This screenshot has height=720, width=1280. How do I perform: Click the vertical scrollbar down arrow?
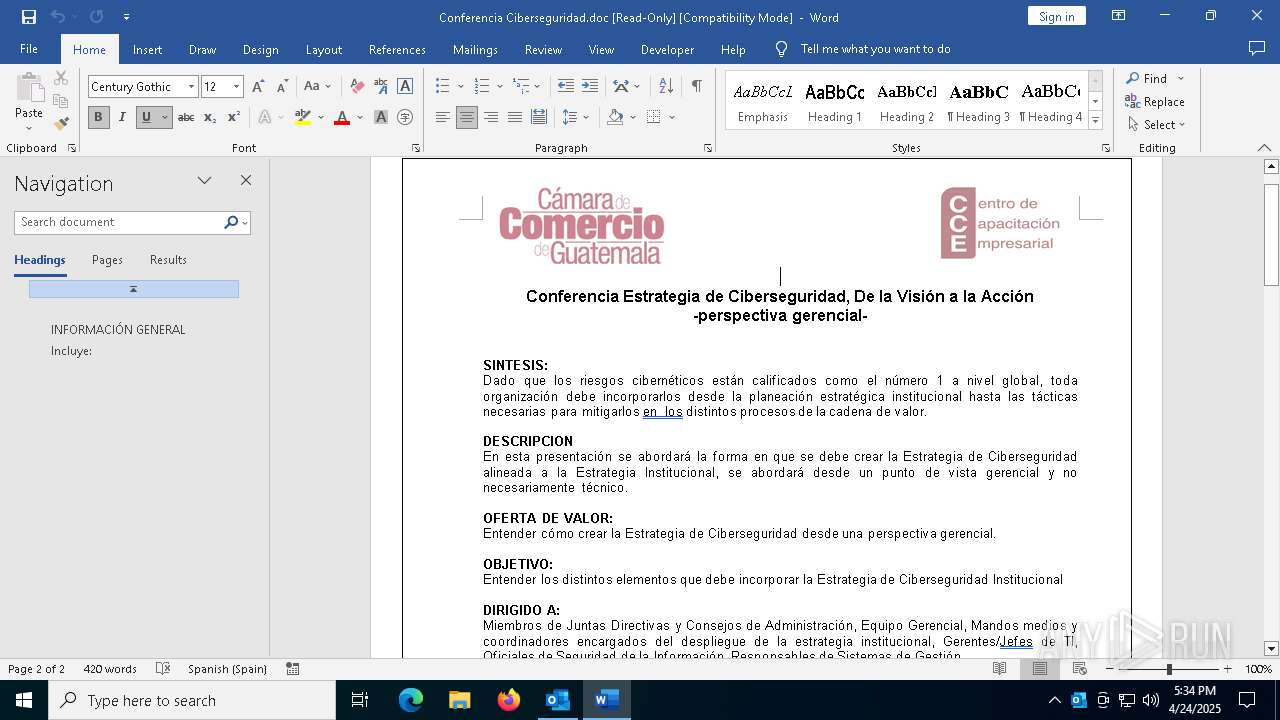click(x=1271, y=649)
